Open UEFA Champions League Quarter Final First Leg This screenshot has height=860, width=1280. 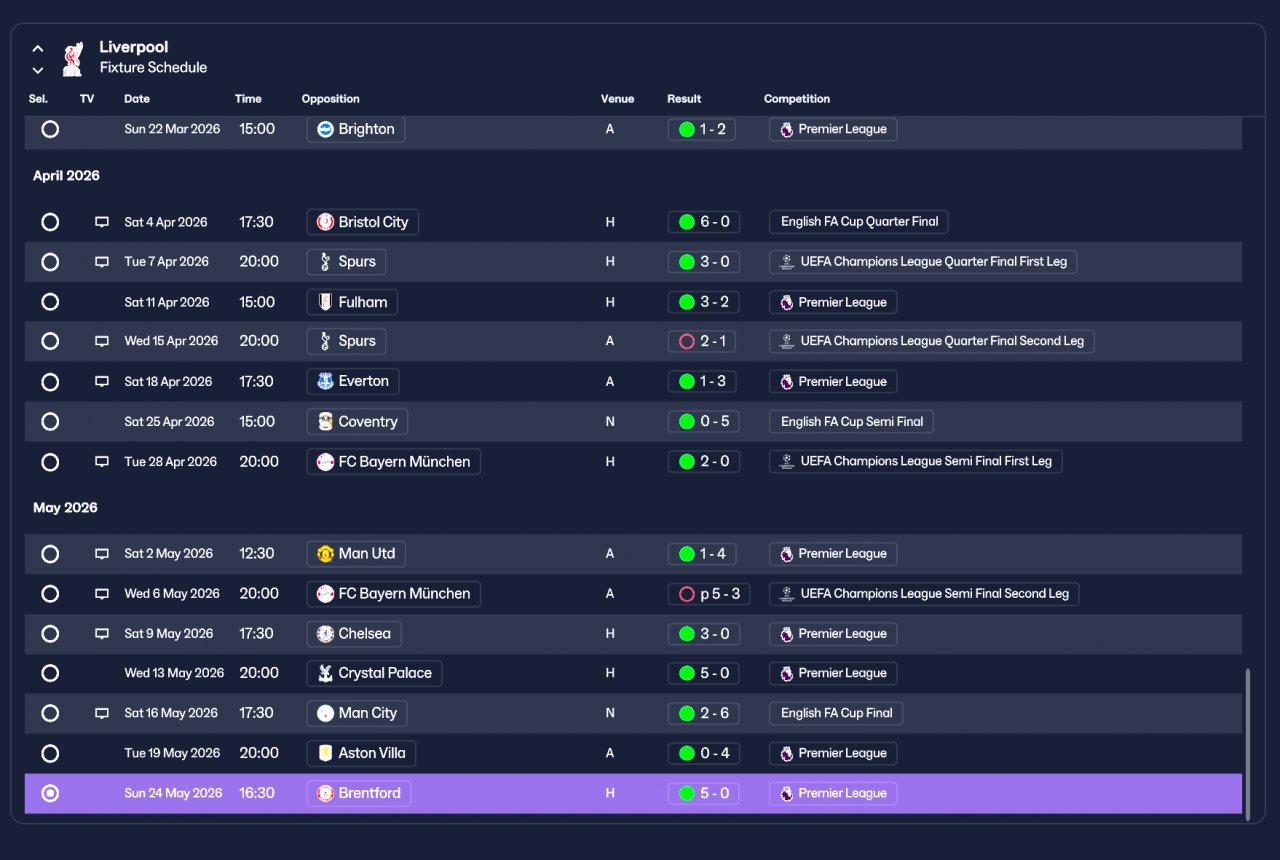(x=923, y=262)
